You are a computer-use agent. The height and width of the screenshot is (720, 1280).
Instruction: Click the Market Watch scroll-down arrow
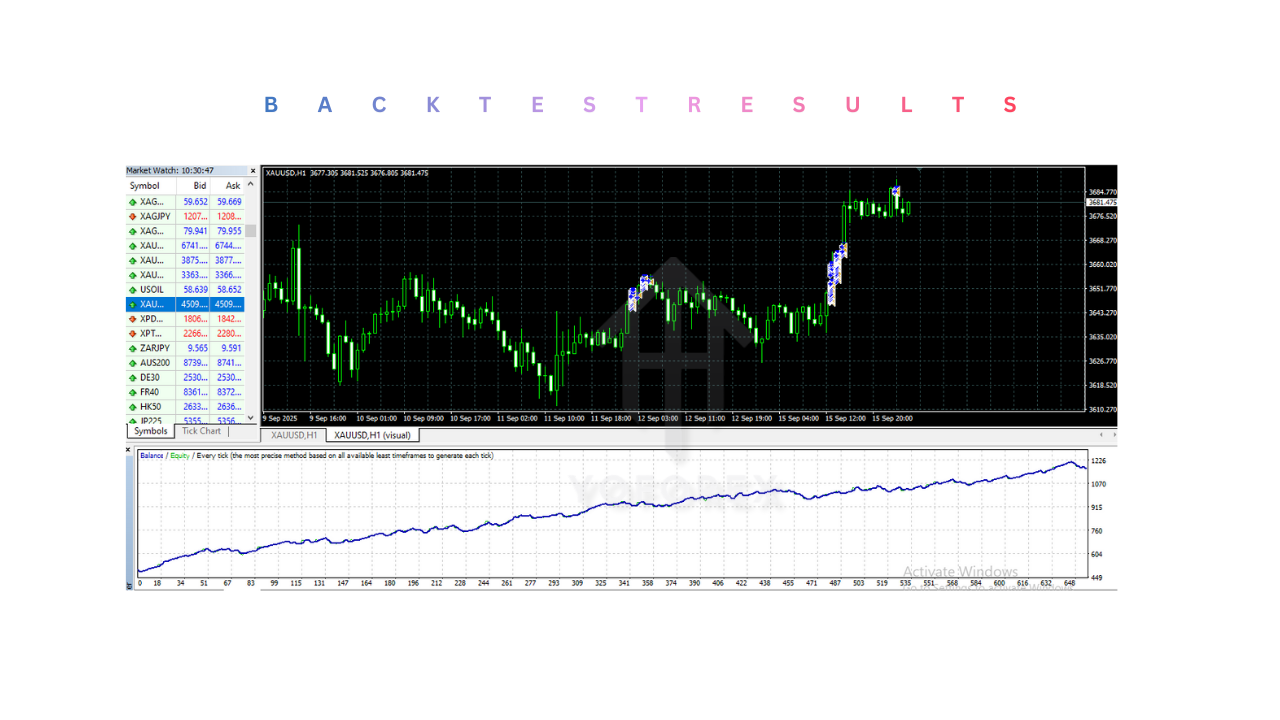point(250,418)
